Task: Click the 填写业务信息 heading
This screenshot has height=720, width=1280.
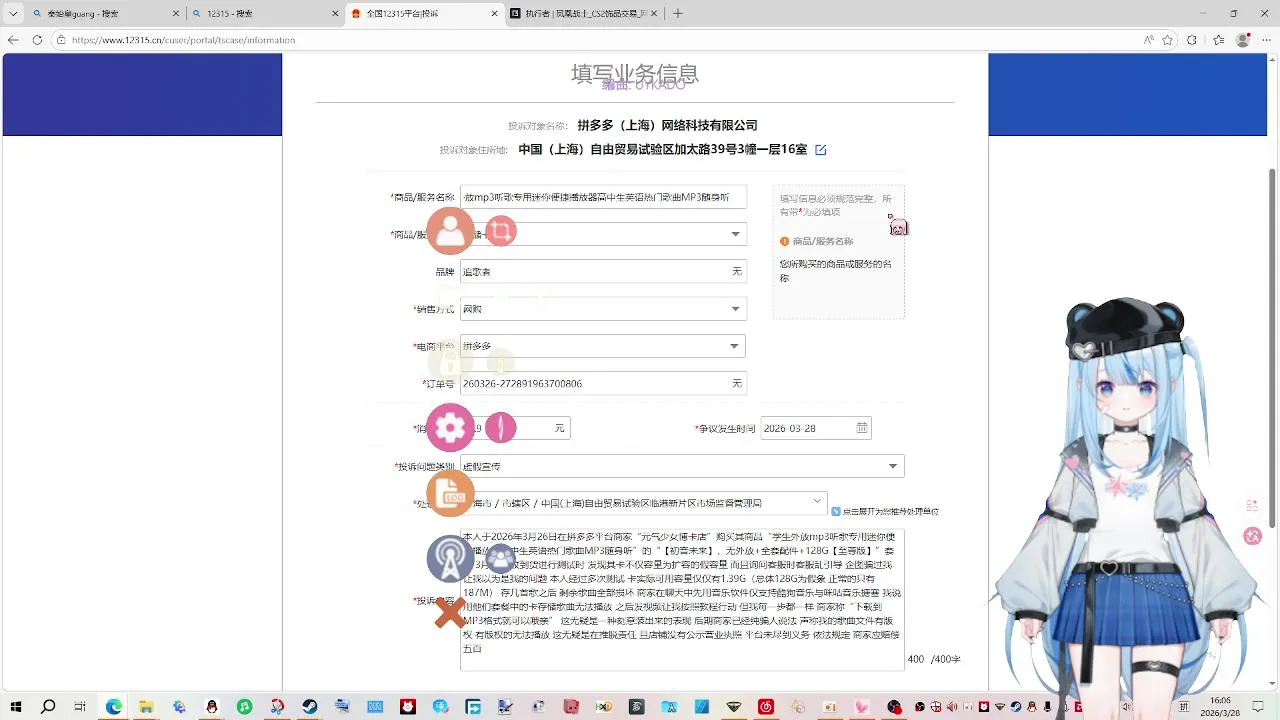Action: click(634, 74)
